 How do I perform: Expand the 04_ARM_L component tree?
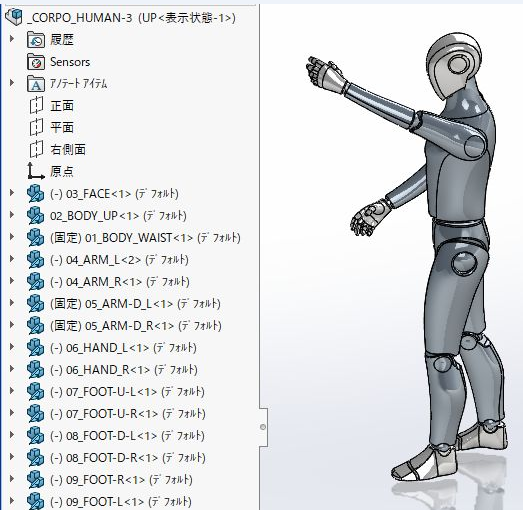(12, 259)
